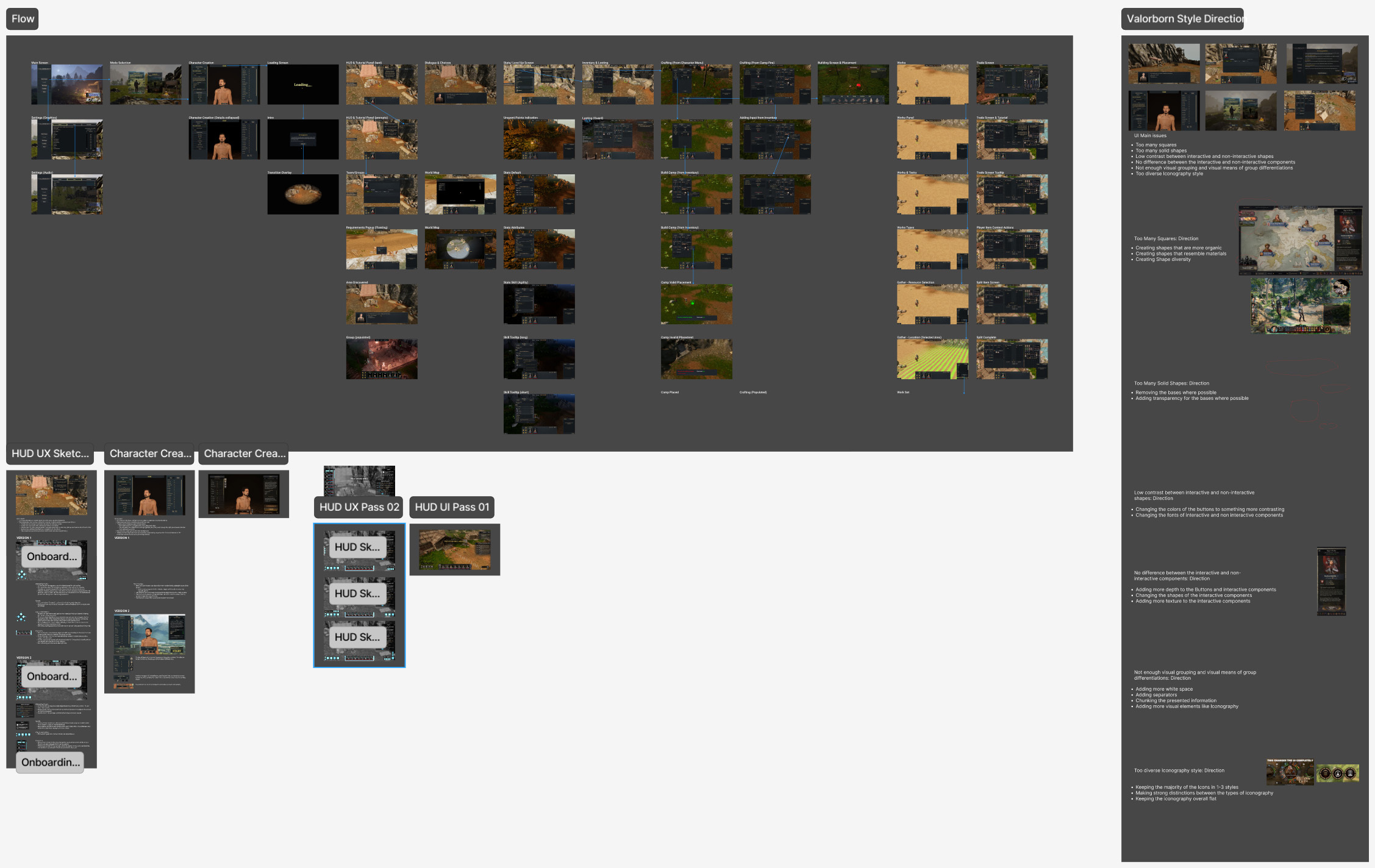Select the strategy map reference image
This screenshot has height=868, width=1375.
pos(1301,240)
